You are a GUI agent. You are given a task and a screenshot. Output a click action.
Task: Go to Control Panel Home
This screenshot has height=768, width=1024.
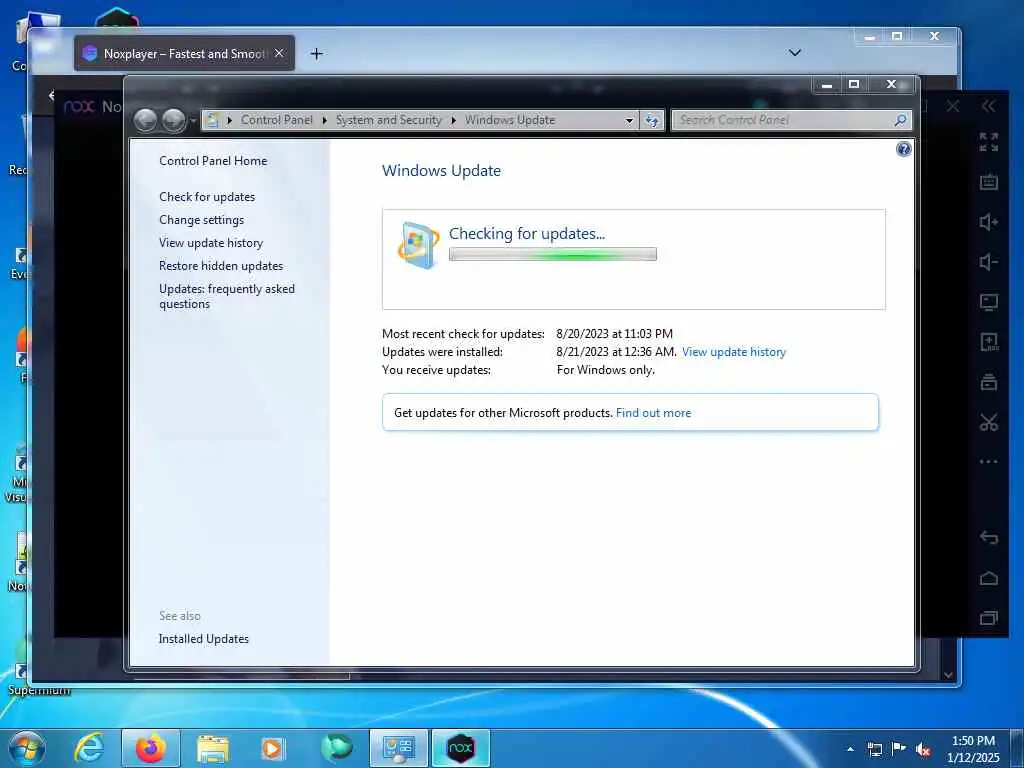point(213,161)
